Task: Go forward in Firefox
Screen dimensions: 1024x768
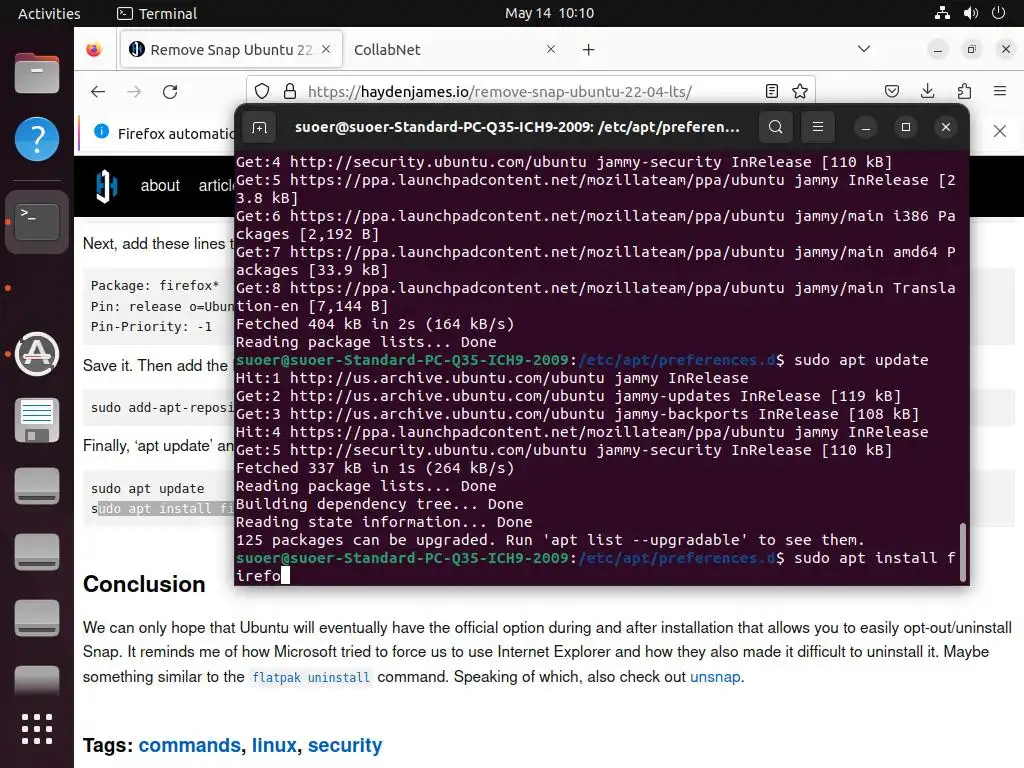Action: (x=135, y=91)
